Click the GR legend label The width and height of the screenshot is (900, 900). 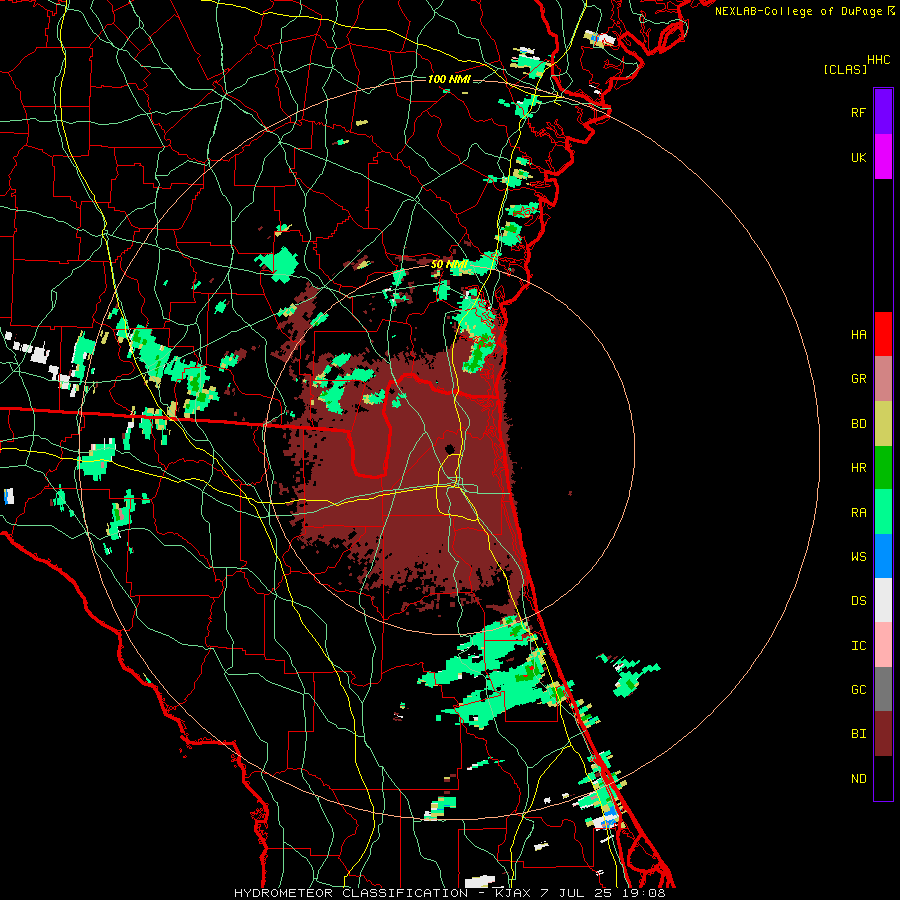point(858,379)
